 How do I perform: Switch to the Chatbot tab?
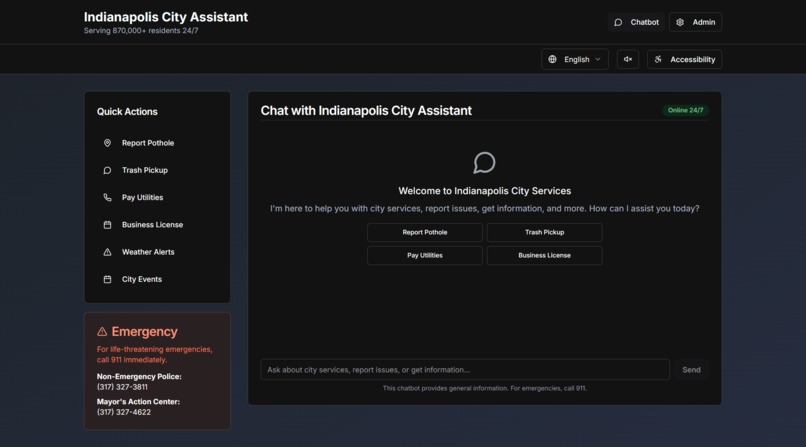636,22
